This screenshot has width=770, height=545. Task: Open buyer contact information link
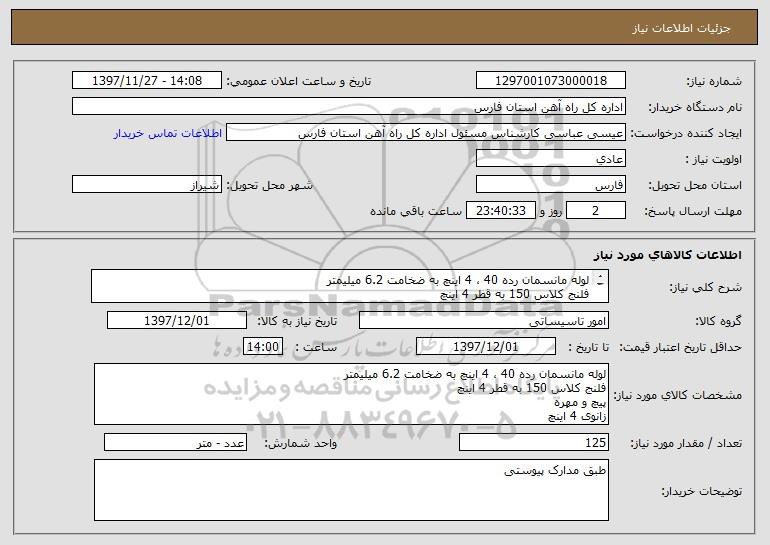pyautogui.click(x=168, y=133)
